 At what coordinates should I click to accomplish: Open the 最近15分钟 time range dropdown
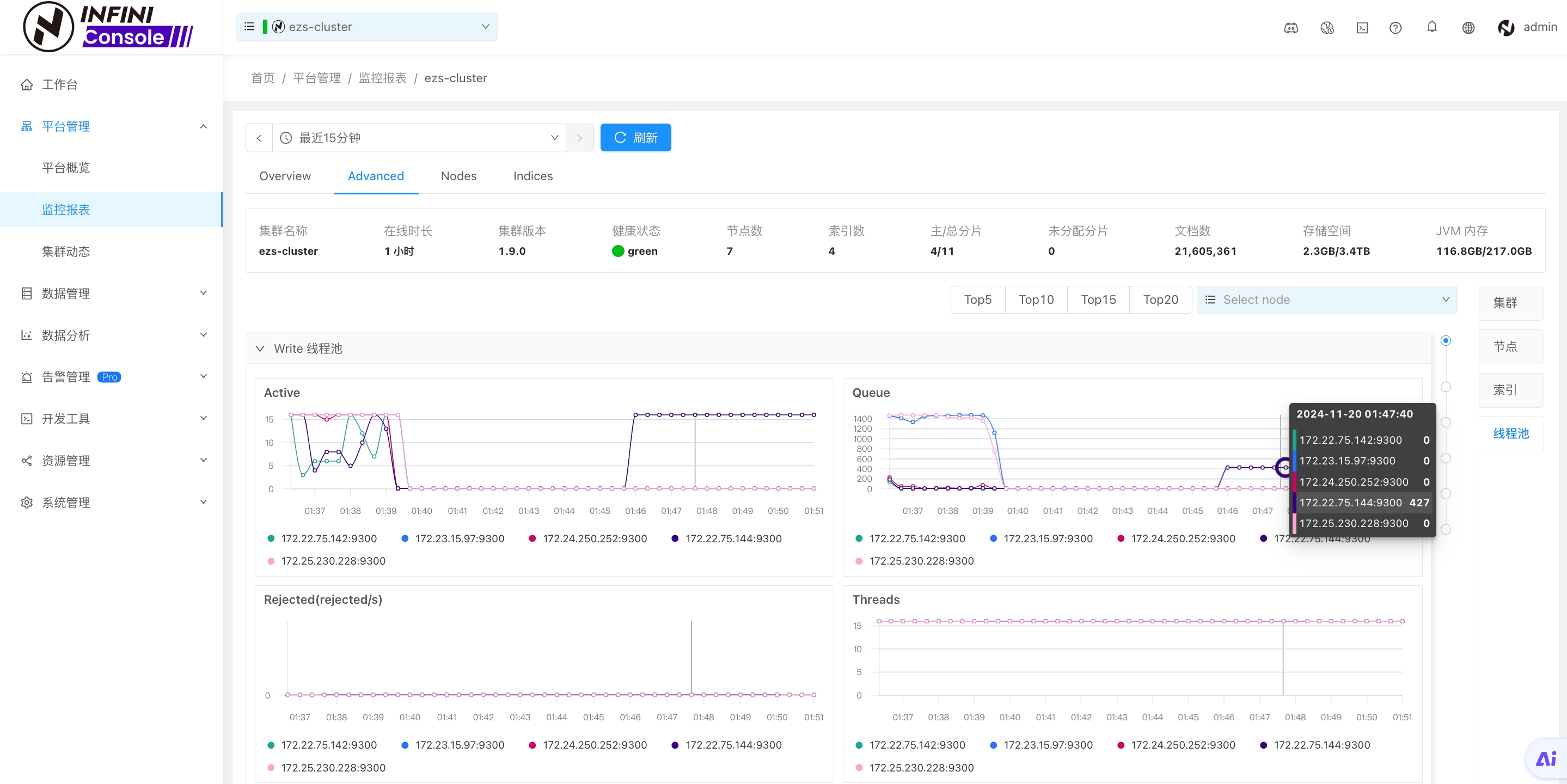[x=419, y=138]
